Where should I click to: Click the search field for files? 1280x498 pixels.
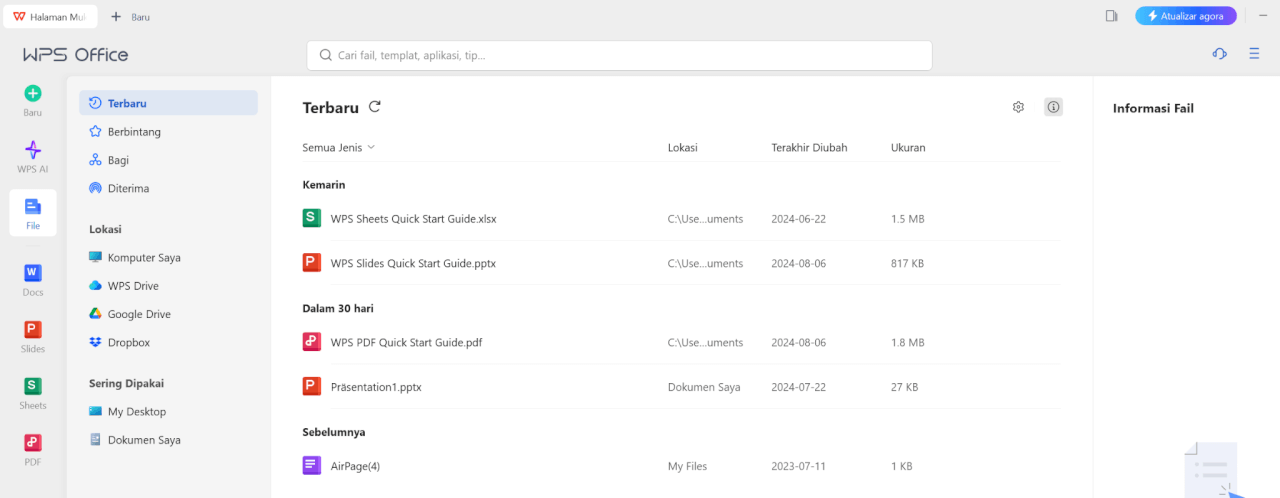pyautogui.click(x=619, y=56)
